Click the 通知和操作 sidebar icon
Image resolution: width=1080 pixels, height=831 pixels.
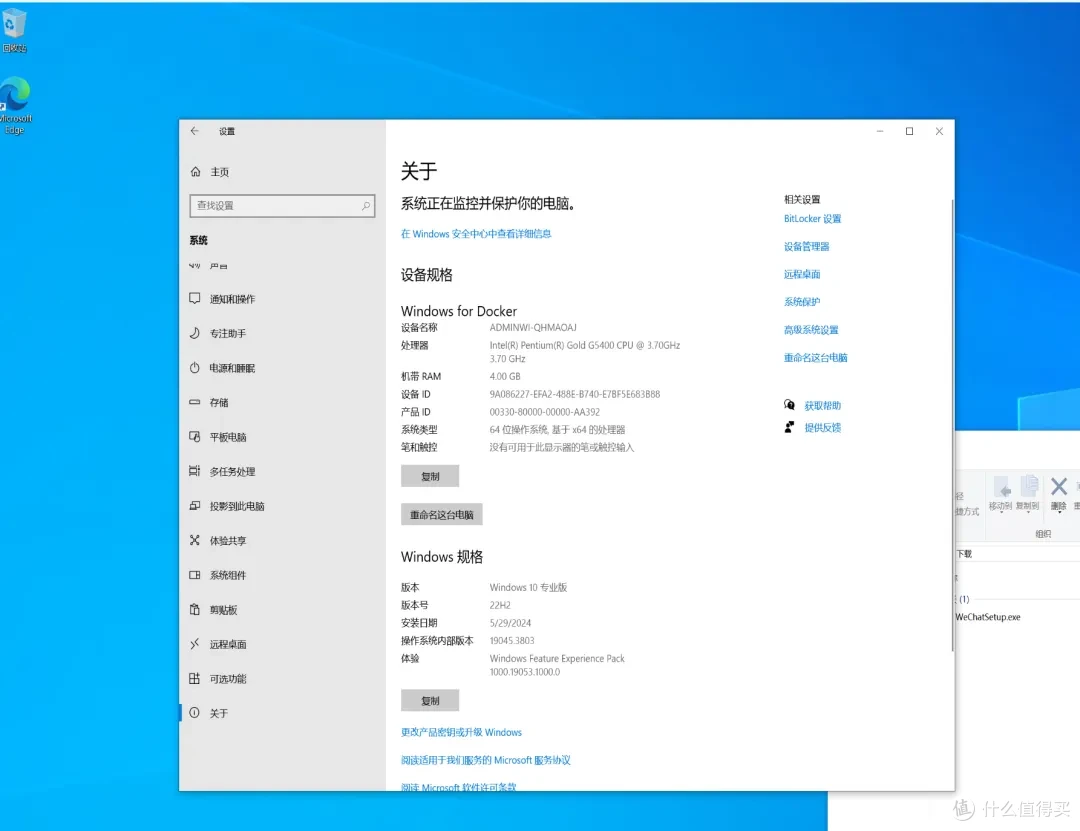tap(195, 298)
